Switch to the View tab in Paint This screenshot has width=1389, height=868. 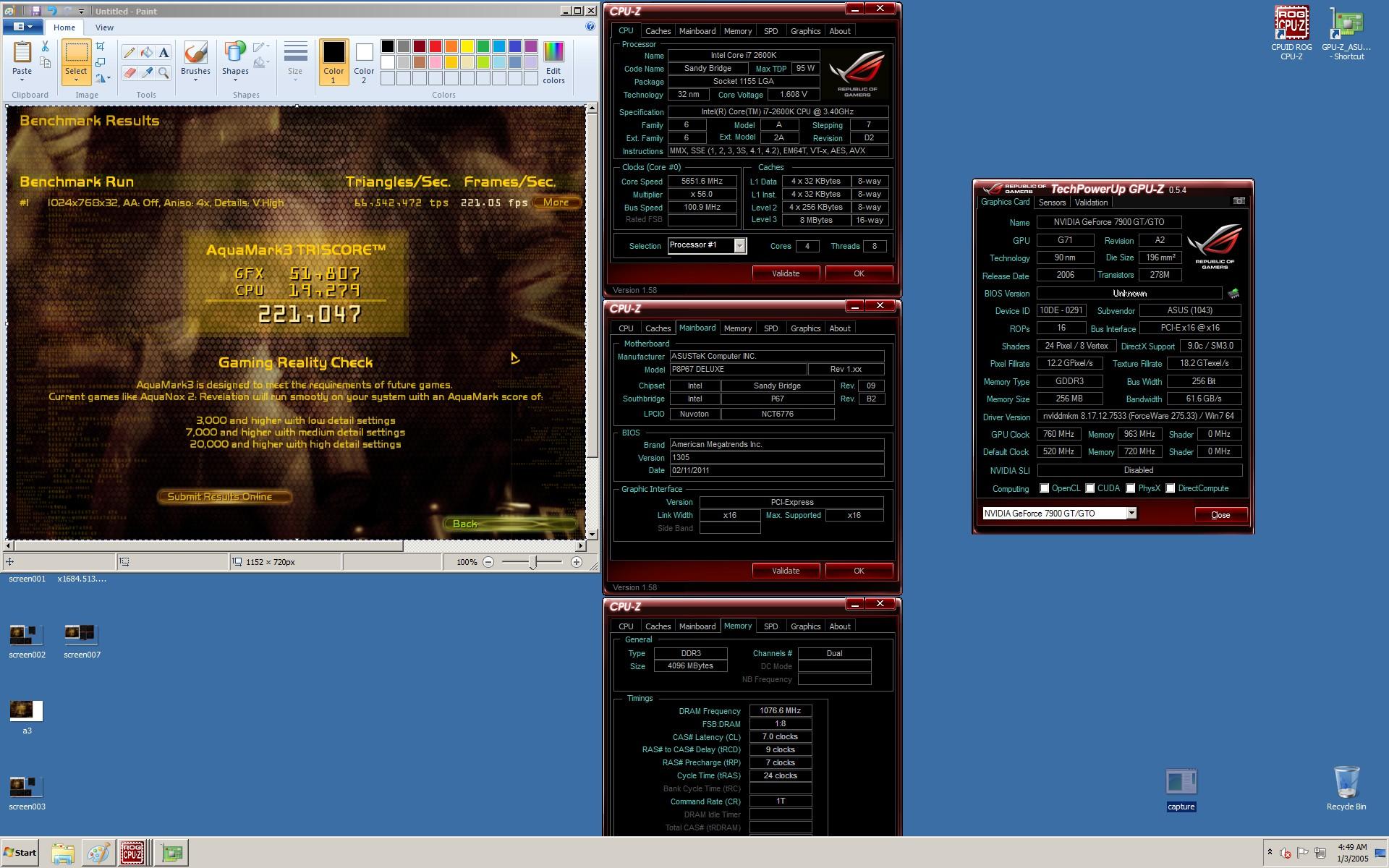click(104, 27)
